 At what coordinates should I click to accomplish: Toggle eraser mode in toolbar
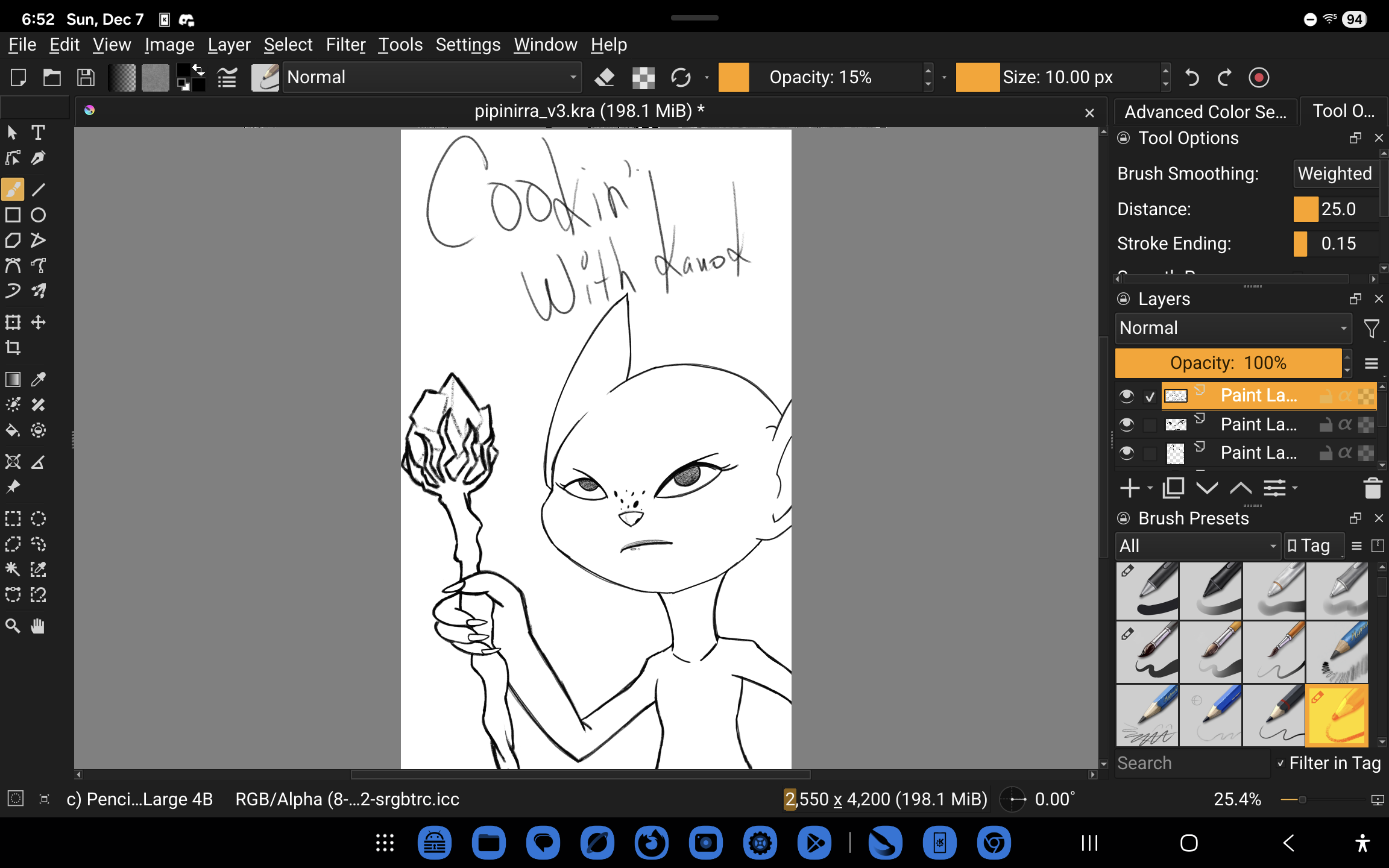[605, 78]
